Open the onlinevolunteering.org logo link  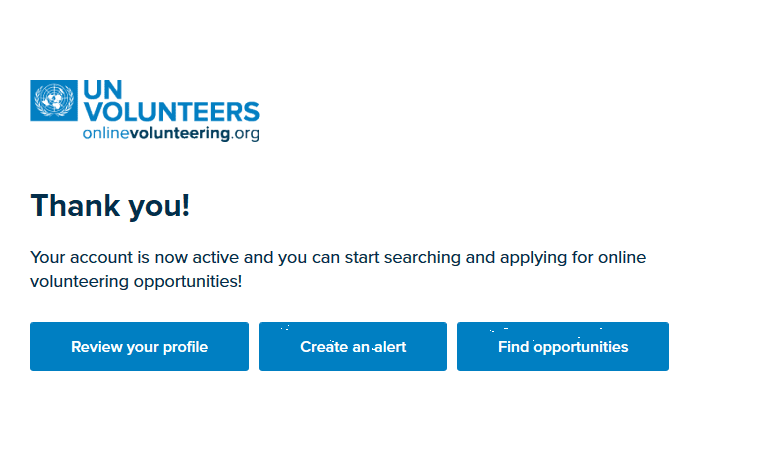coord(170,133)
